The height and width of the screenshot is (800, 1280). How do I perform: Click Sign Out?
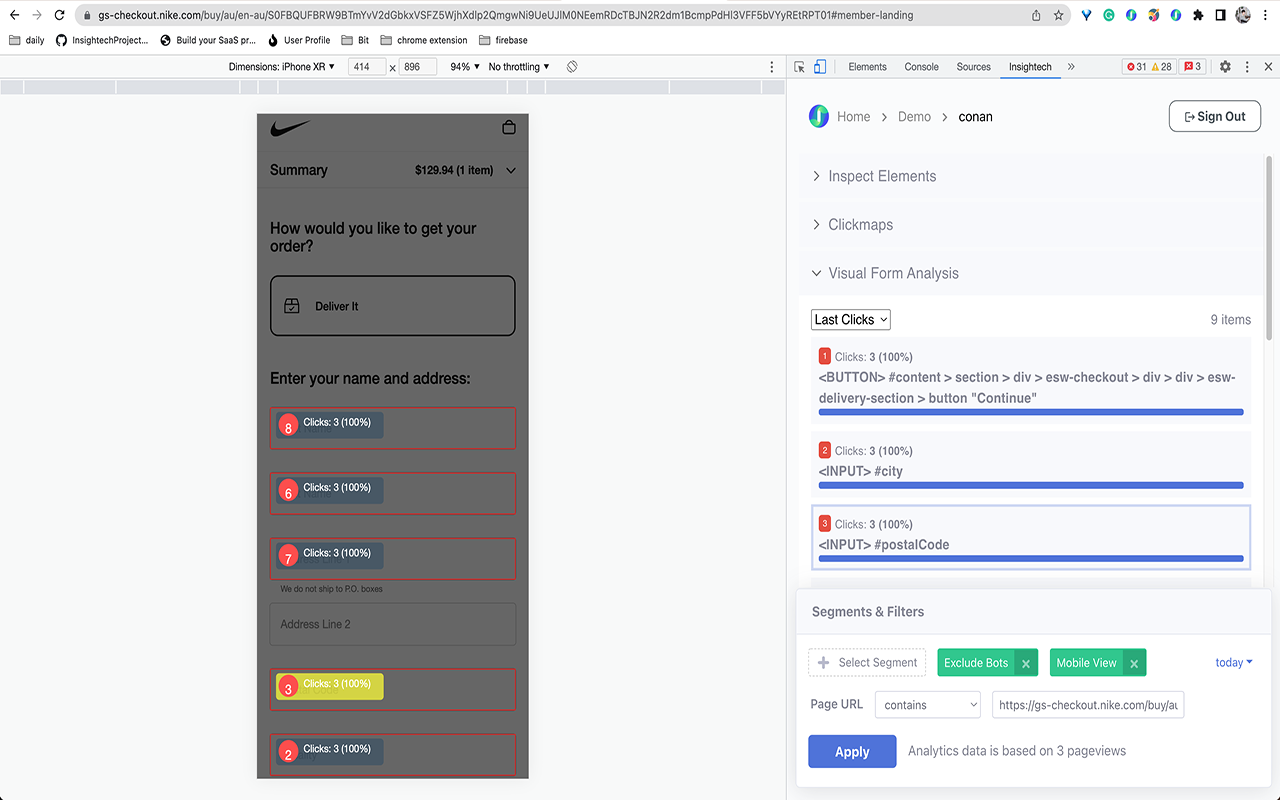(1214, 116)
